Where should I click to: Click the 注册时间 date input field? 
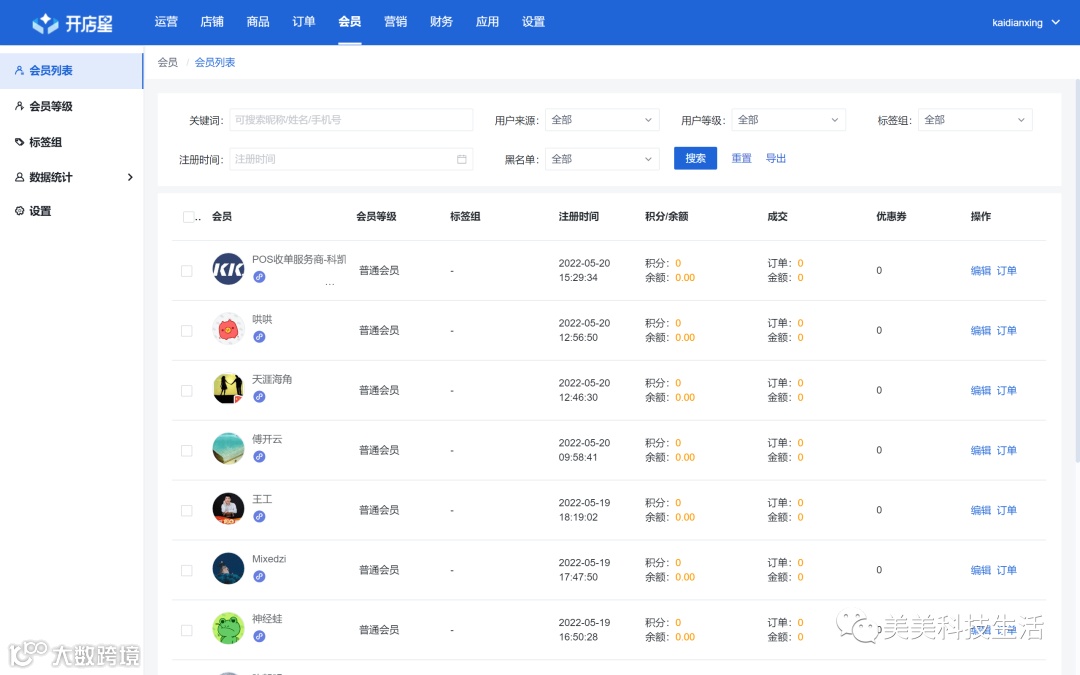[x=351, y=159]
